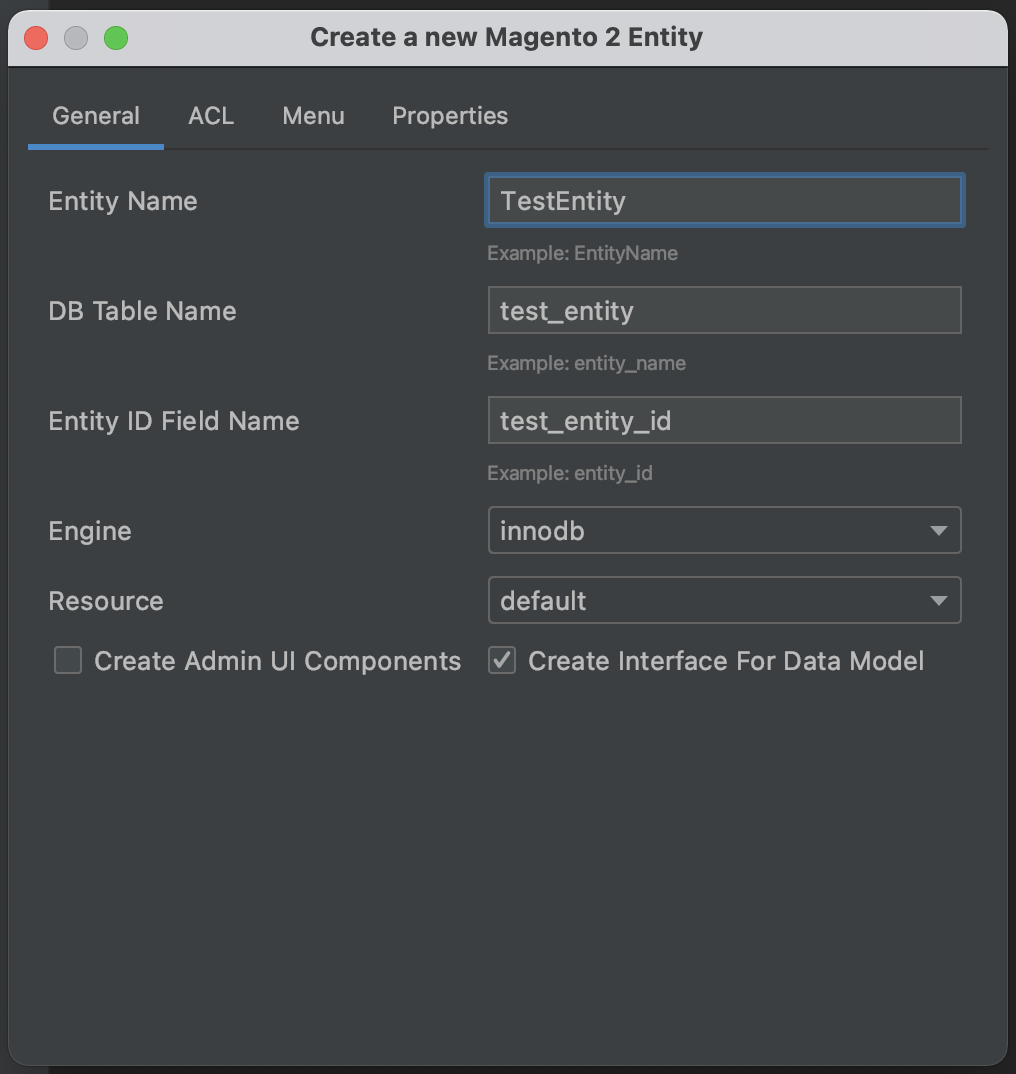Click the Resource label
The width and height of the screenshot is (1016, 1074).
click(x=106, y=601)
